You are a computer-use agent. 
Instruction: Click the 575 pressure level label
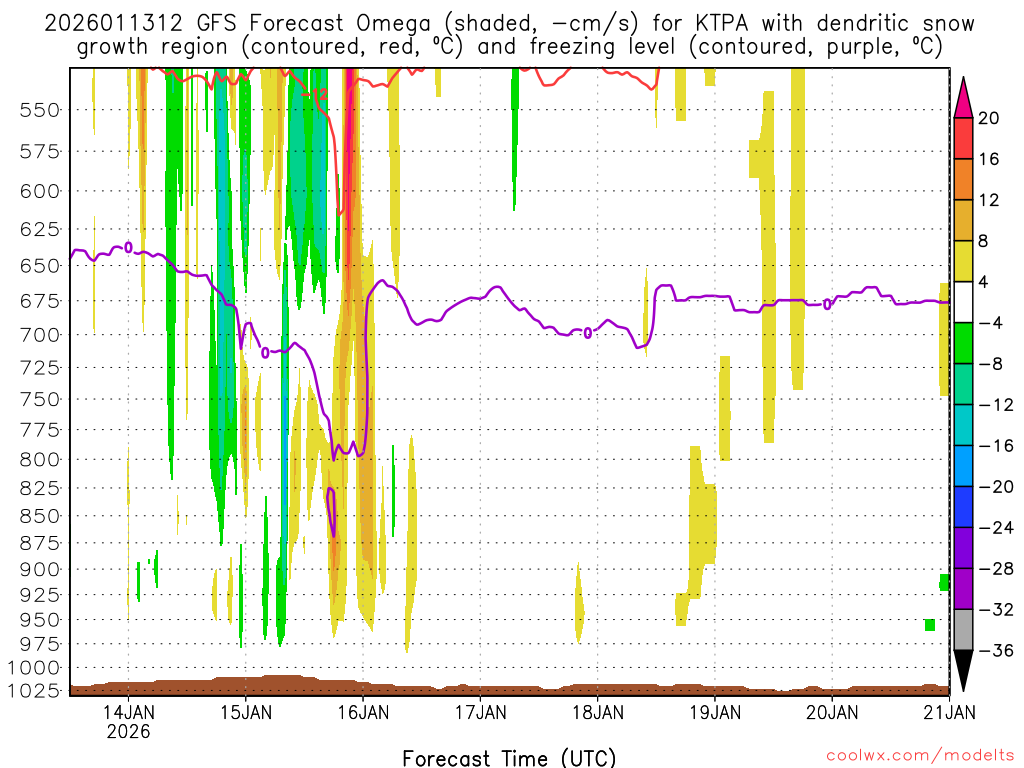coord(40,152)
